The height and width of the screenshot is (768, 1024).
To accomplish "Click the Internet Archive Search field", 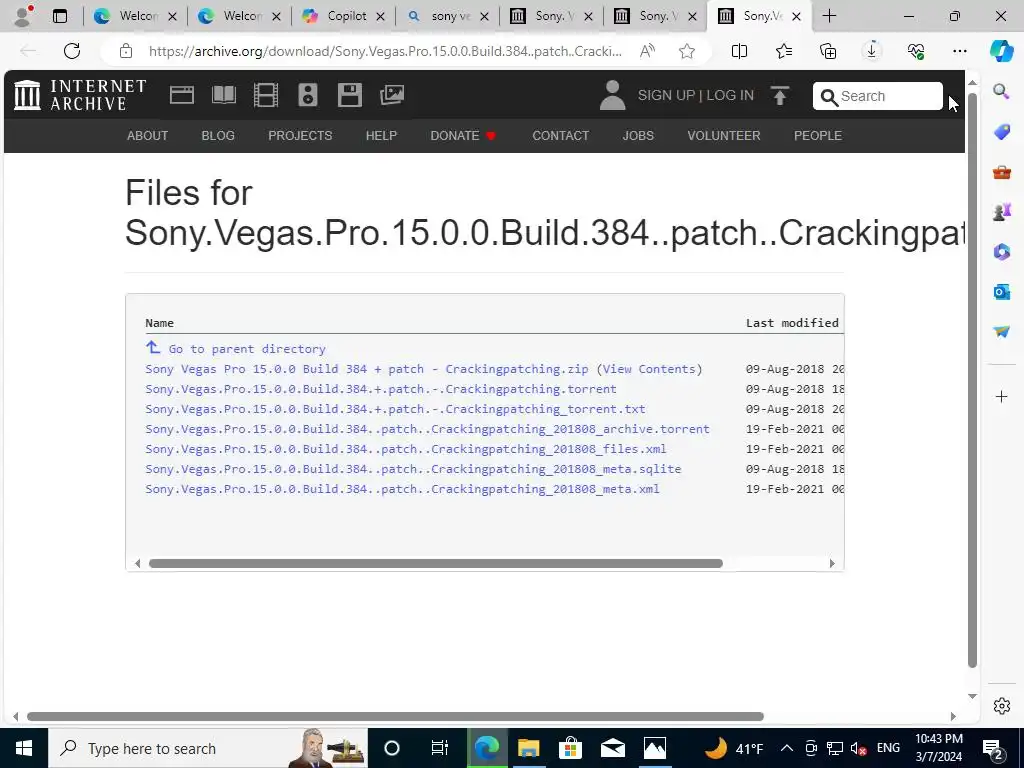I will [877, 96].
